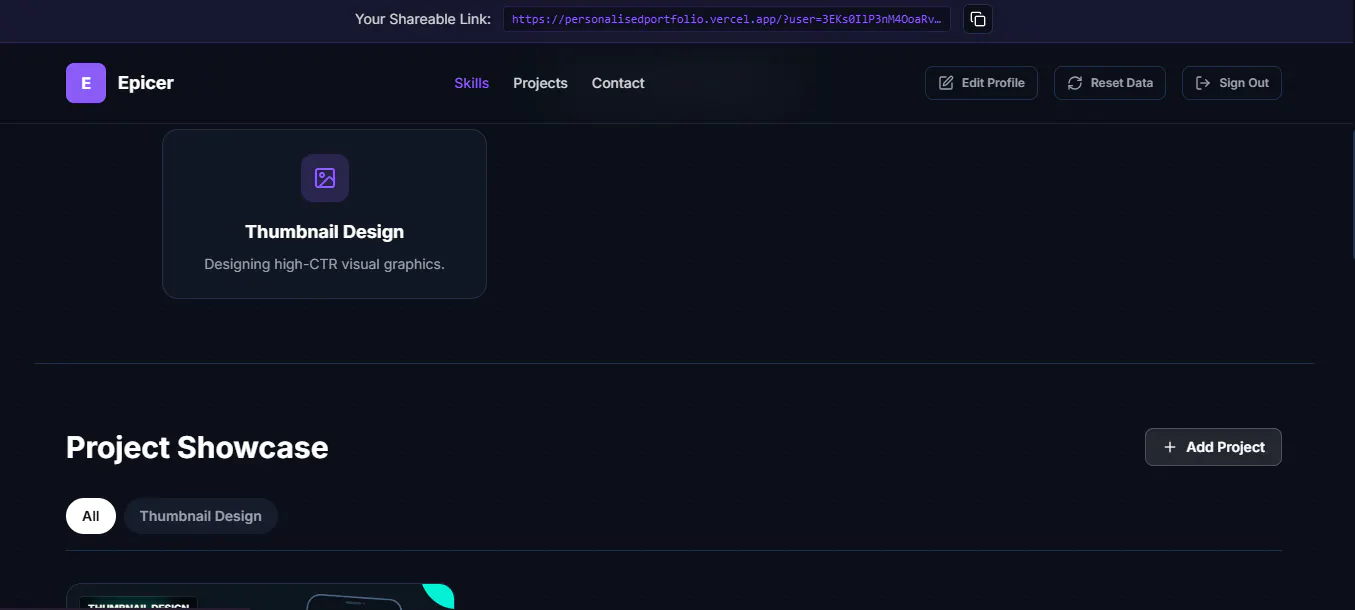1355x610 pixels.
Task: Click the Thumbnail Design card title
Action: [325, 232]
